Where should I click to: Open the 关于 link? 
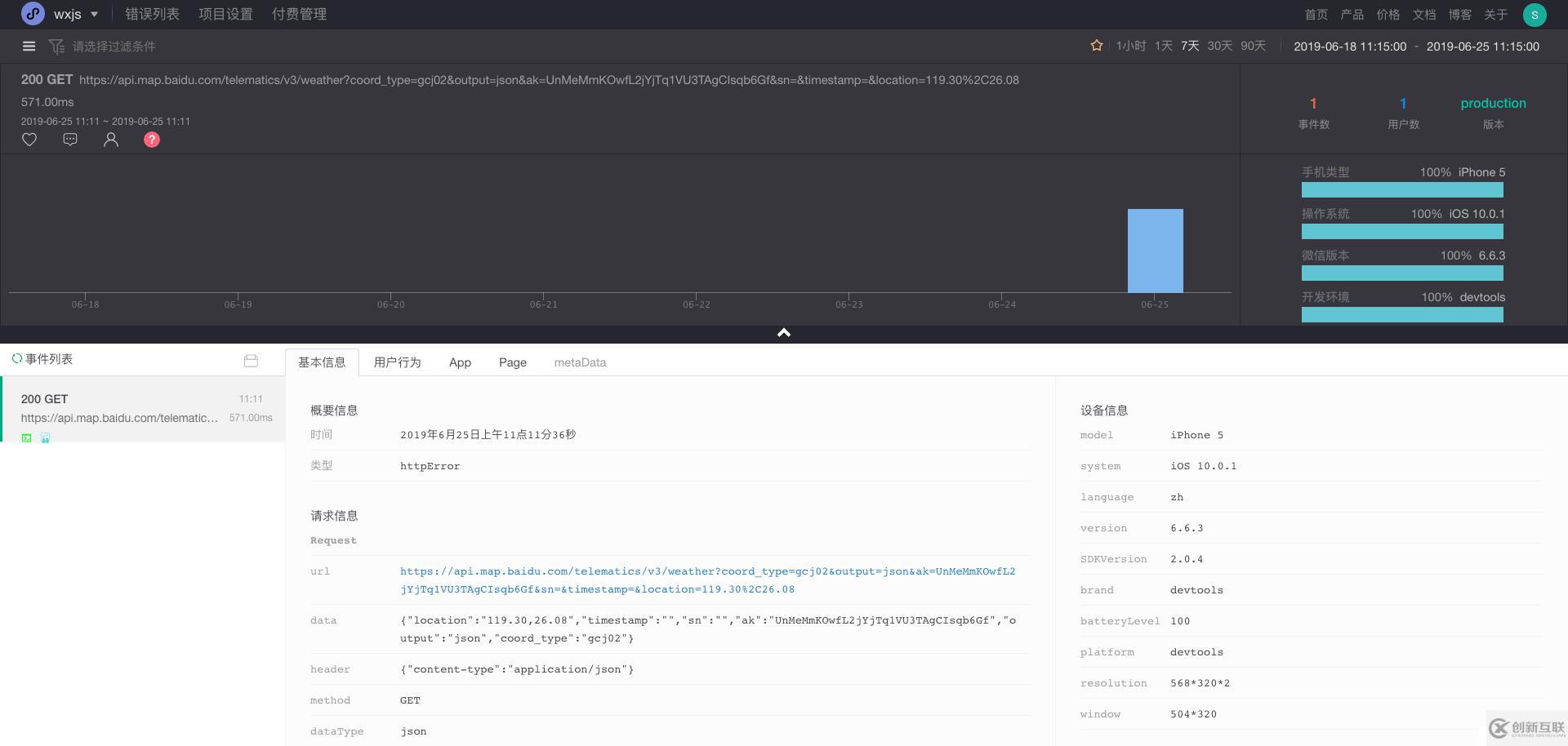tap(1495, 14)
